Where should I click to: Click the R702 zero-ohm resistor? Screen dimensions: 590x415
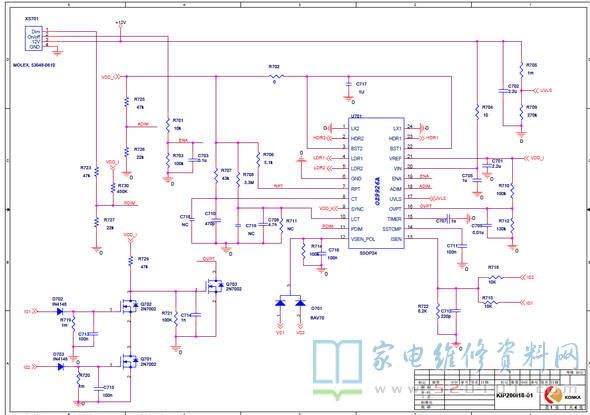click(277, 76)
